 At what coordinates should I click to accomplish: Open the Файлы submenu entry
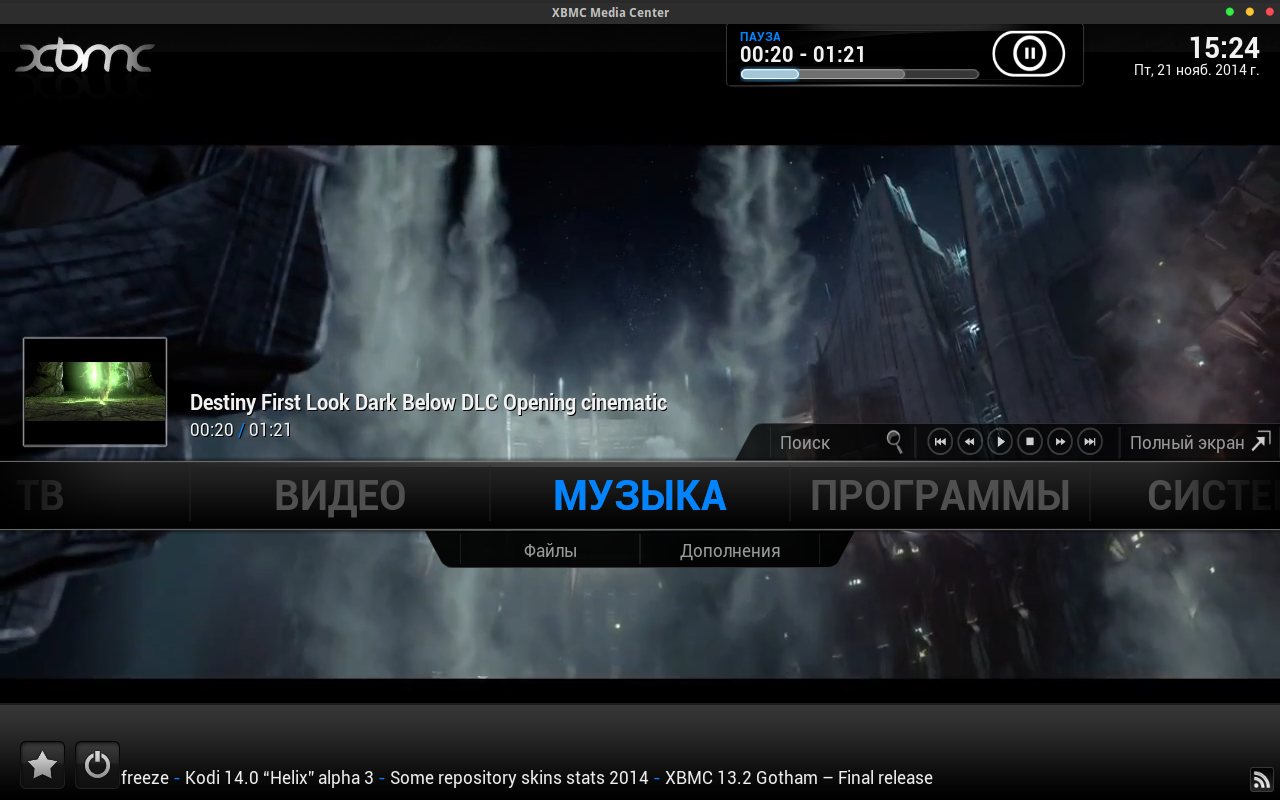click(550, 551)
